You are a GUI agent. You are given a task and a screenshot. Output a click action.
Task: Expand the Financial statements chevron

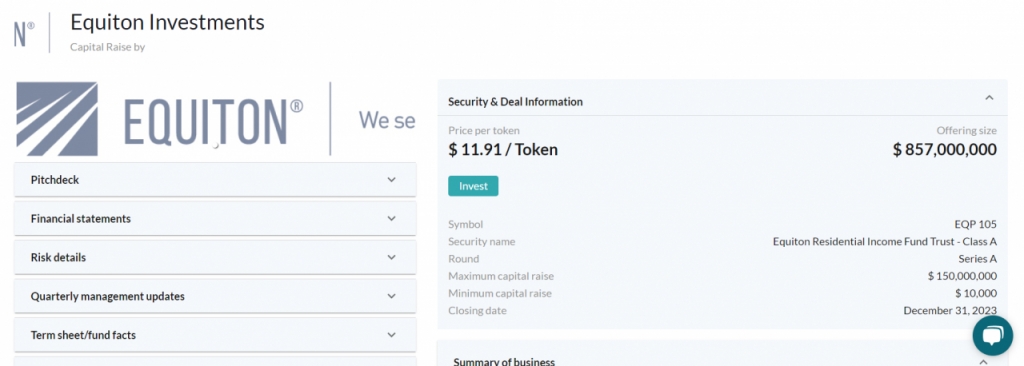(391, 218)
